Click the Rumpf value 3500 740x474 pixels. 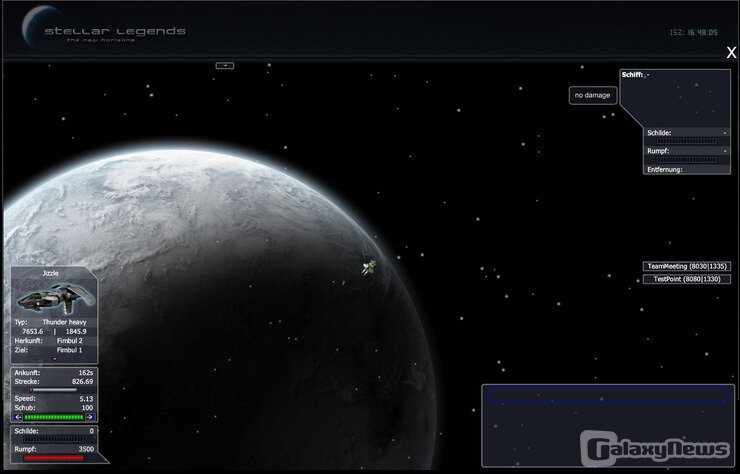tap(86, 449)
